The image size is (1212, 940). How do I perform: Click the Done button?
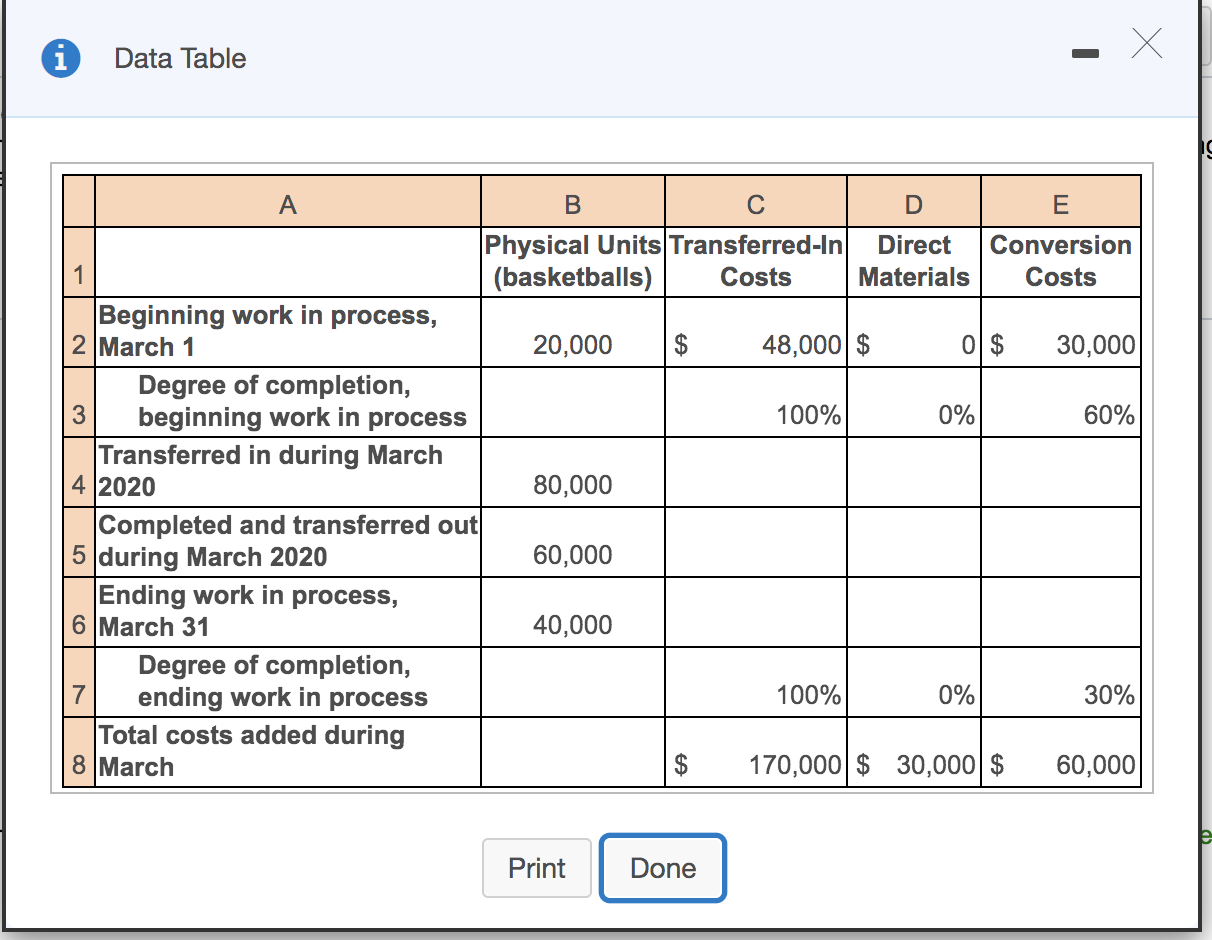(x=662, y=868)
